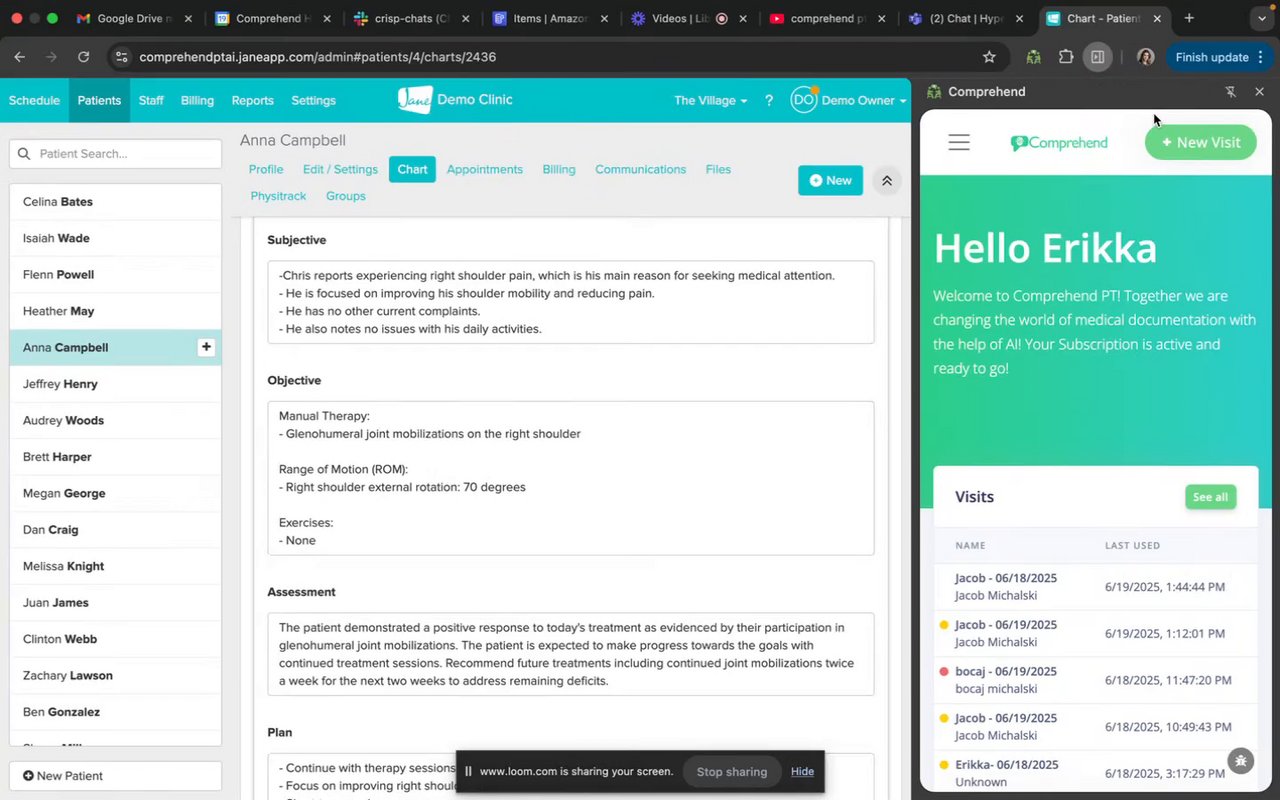The width and height of the screenshot is (1280, 800).
Task: Open Staff in the Jane top navigation
Action: click(151, 100)
